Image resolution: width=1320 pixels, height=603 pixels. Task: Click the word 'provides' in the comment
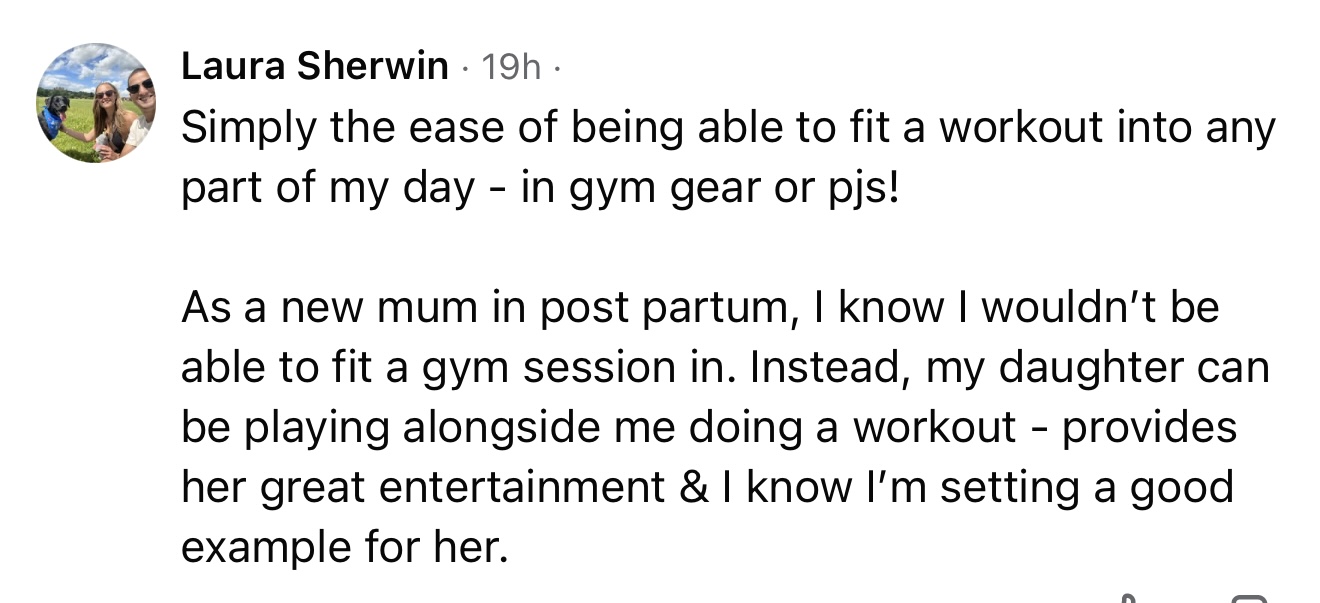1149,428
